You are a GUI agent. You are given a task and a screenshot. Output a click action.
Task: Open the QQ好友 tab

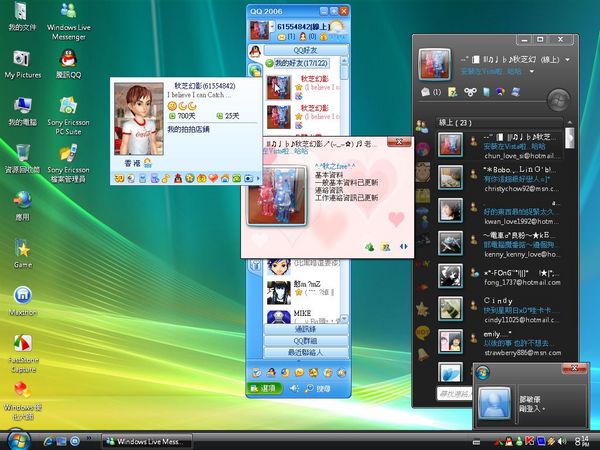click(x=305, y=50)
